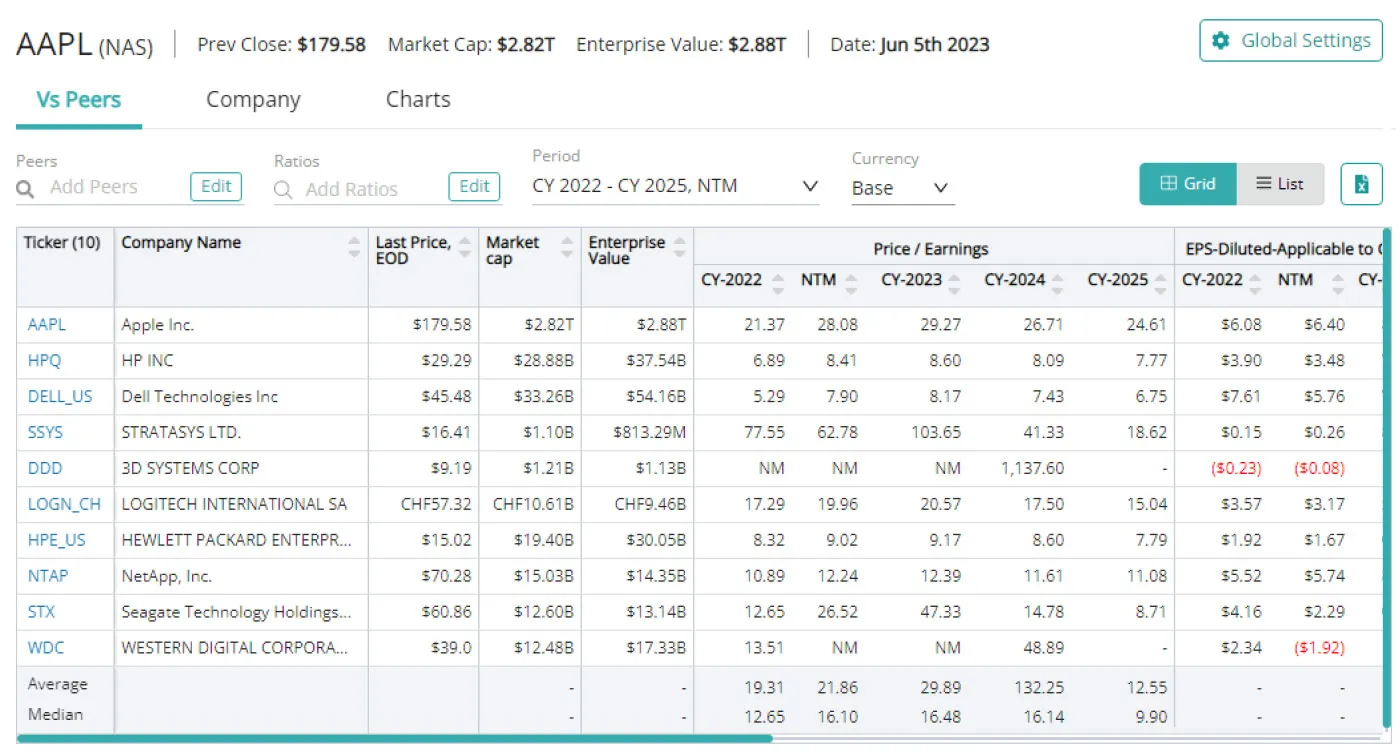This screenshot has width=1400, height=755.
Task: Sort Price/Earnings CY-2025 column arrows
Action: click(1161, 284)
